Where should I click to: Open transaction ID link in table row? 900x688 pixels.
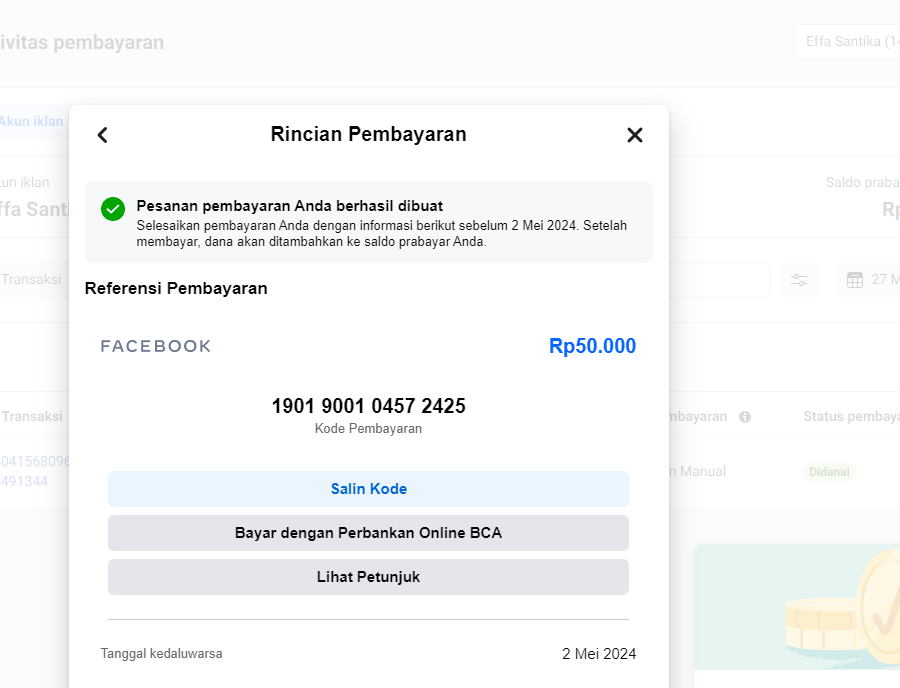tap(34, 471)
